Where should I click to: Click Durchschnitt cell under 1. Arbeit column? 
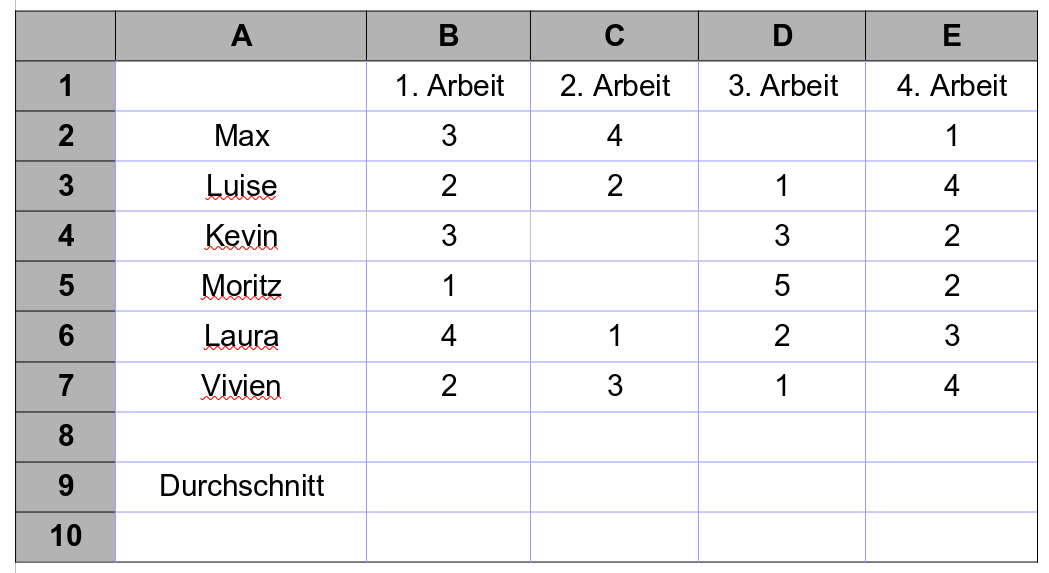[x=448, y=486]
